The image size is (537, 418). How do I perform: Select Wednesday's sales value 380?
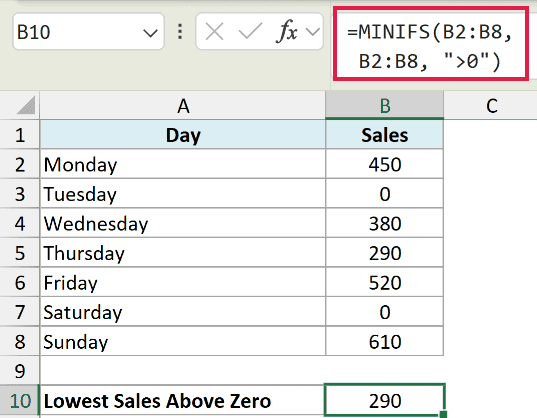tap(384, 223)
